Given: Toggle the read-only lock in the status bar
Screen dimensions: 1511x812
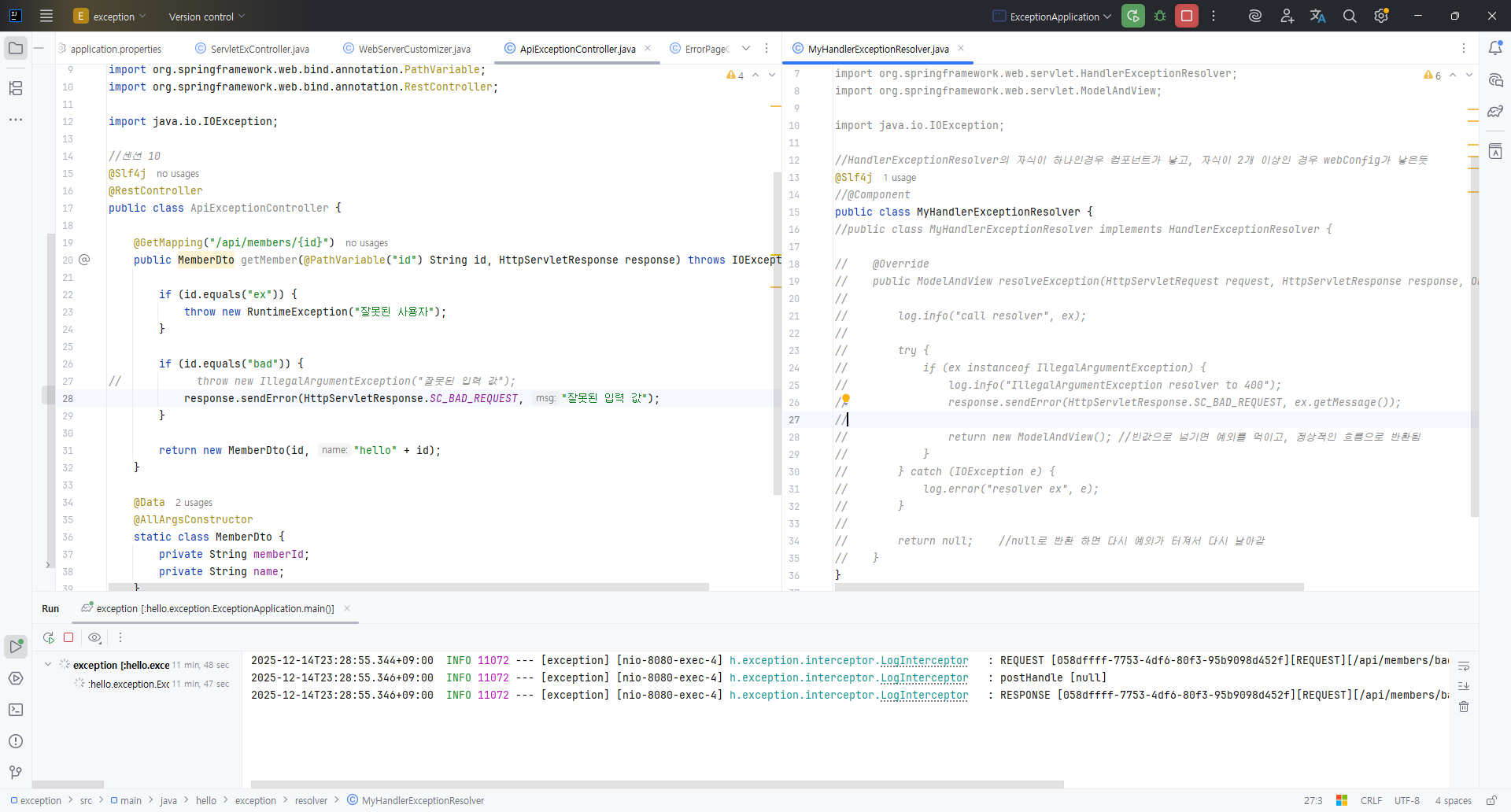Looking at the screenshot, I should pos(1491,800).
